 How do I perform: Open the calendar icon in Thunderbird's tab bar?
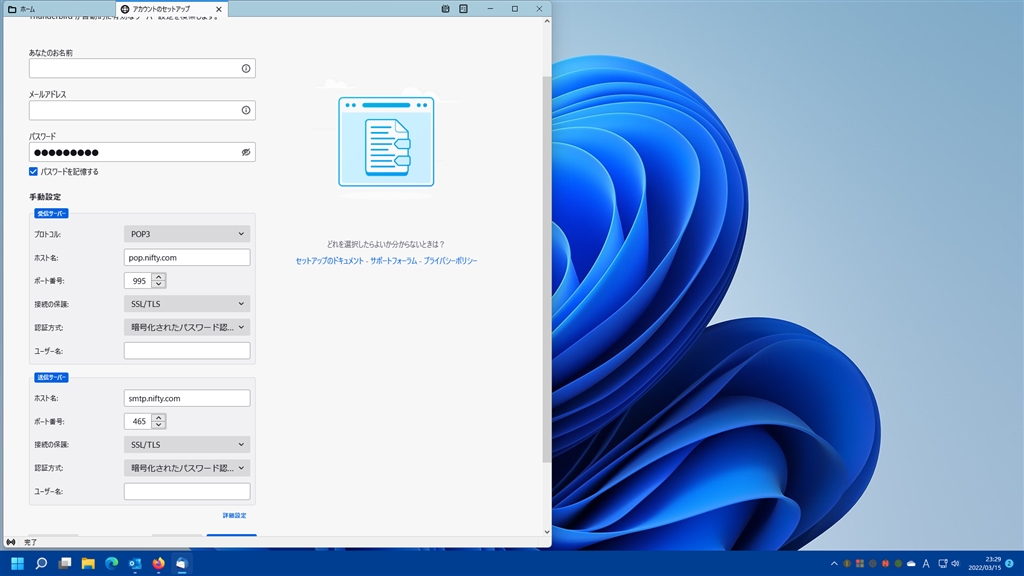click(446, 8)
